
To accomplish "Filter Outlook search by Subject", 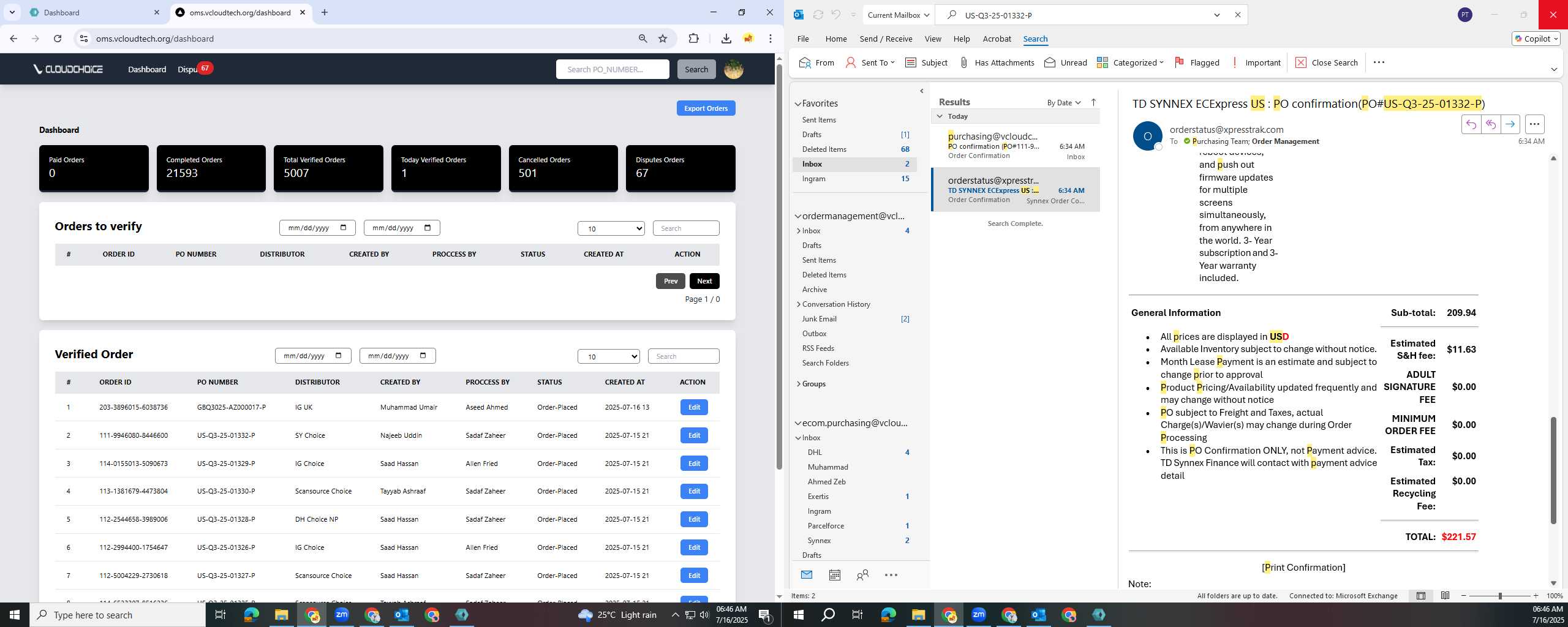I will tap(926, 62).
